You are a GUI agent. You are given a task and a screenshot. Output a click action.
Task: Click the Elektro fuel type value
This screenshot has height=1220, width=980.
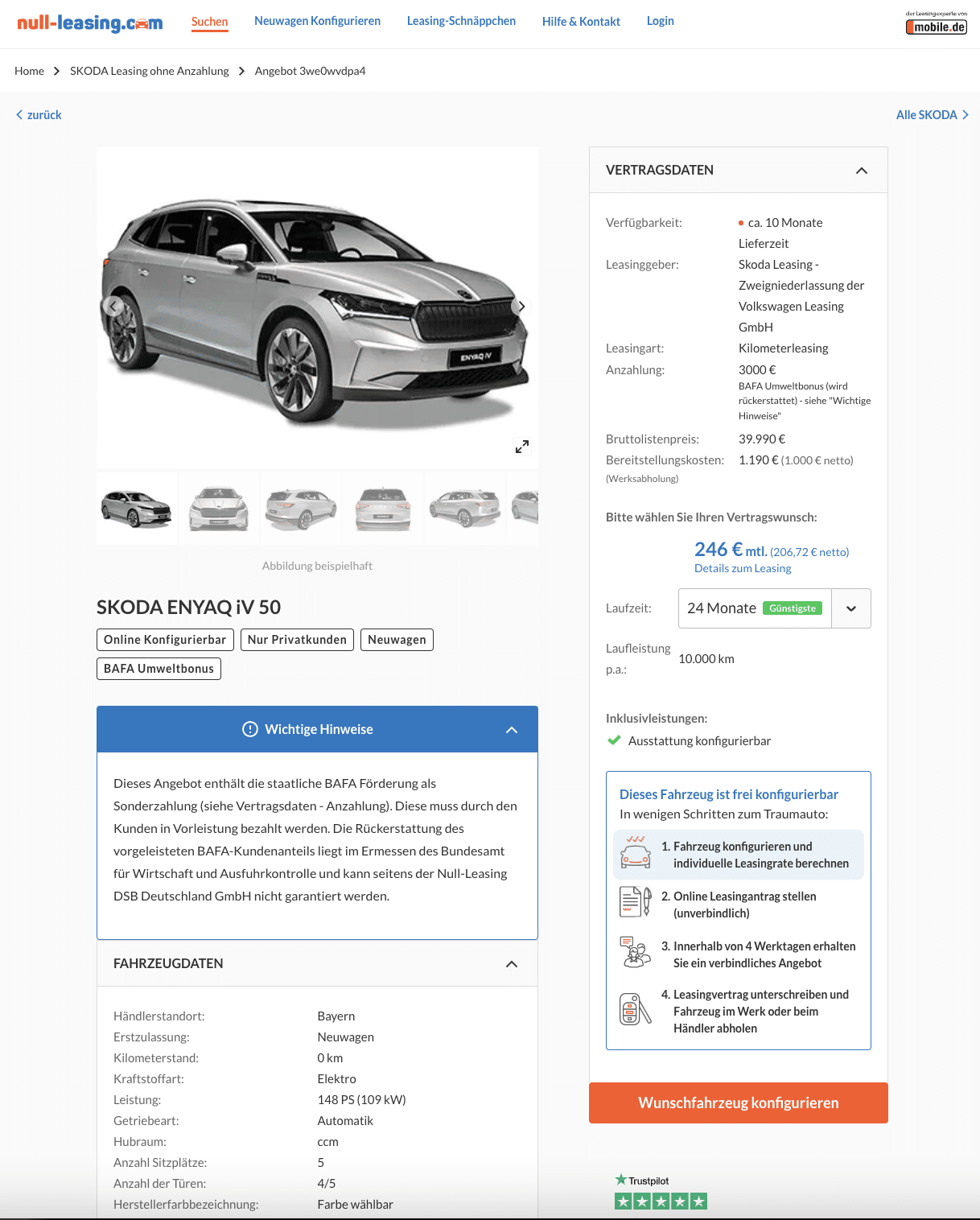pos(336,1078)
